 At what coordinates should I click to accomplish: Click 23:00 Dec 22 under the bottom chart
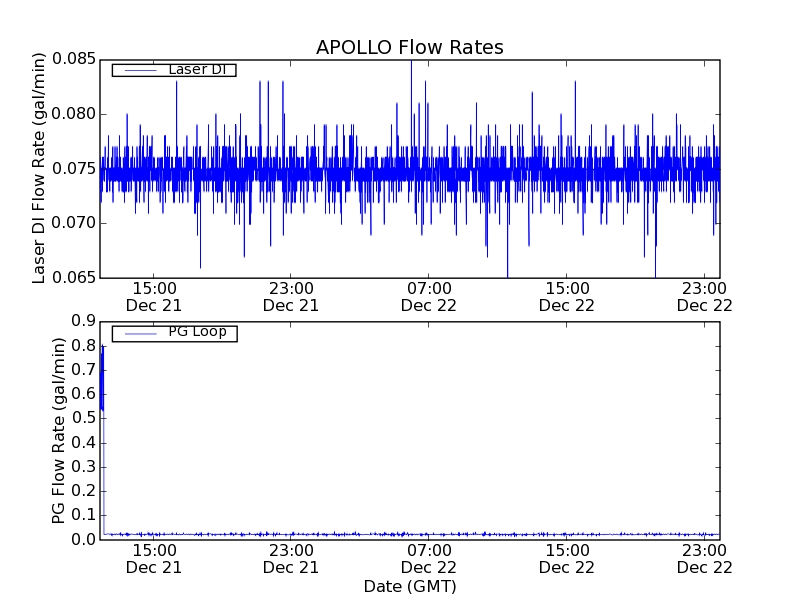(x=704, y=559)
